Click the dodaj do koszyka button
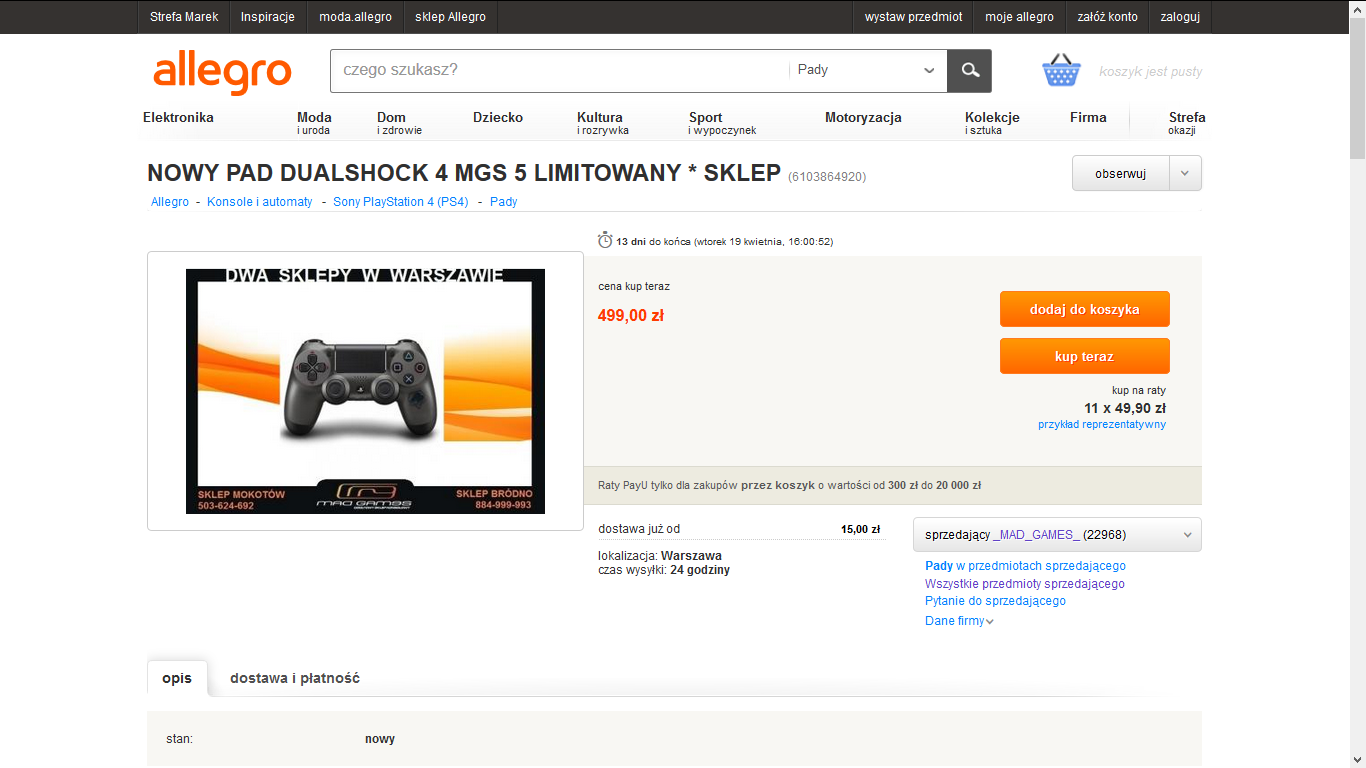Viewport: 1366px width, 768px height. 1084,309
